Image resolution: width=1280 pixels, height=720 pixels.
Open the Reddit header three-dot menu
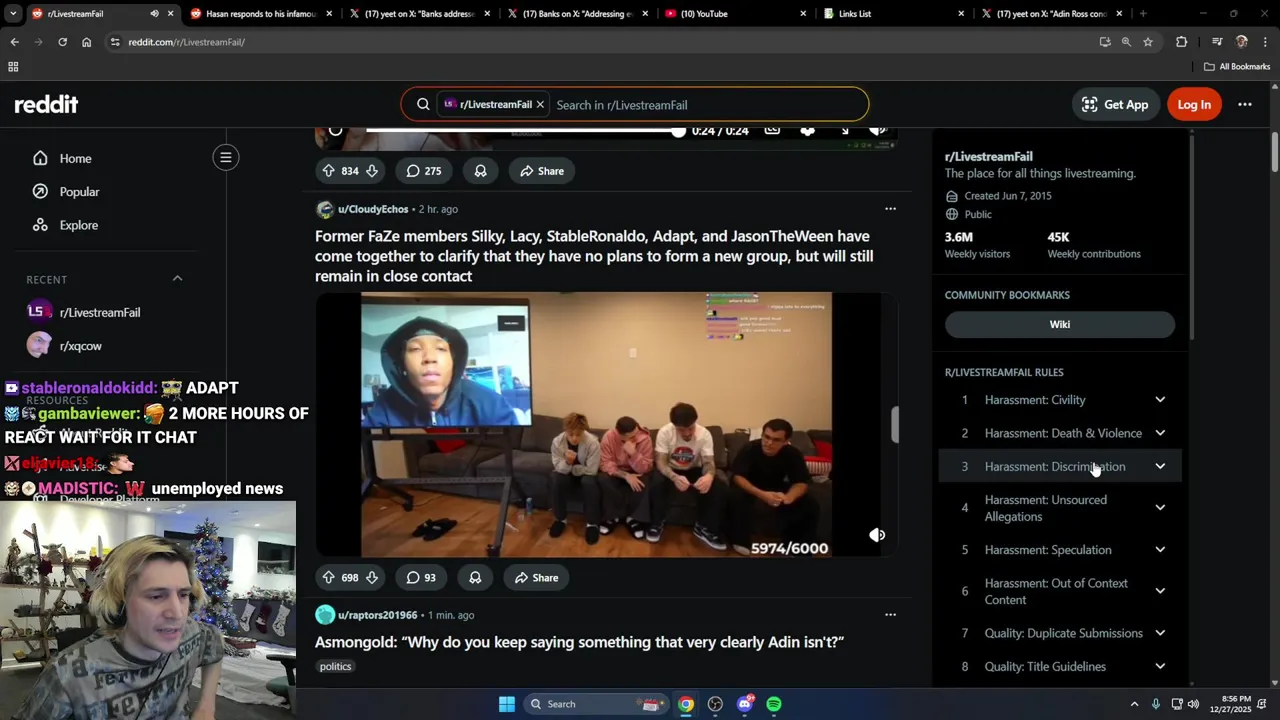pyautogui.click(x=1245, y=104)
